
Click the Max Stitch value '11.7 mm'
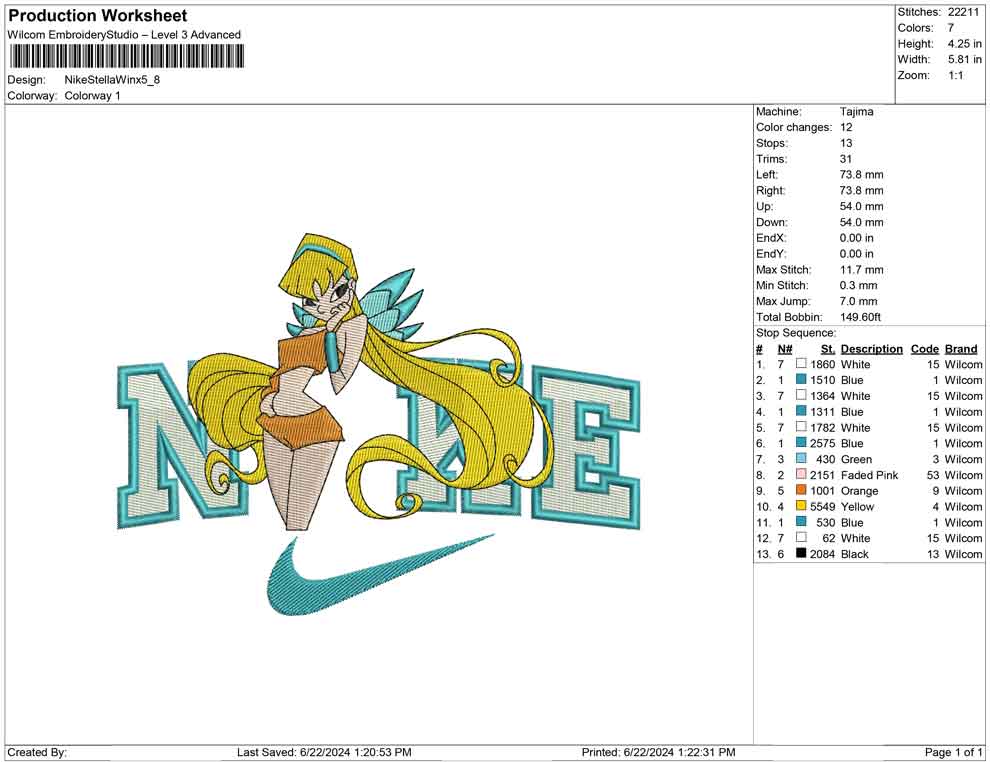(861, 270)
